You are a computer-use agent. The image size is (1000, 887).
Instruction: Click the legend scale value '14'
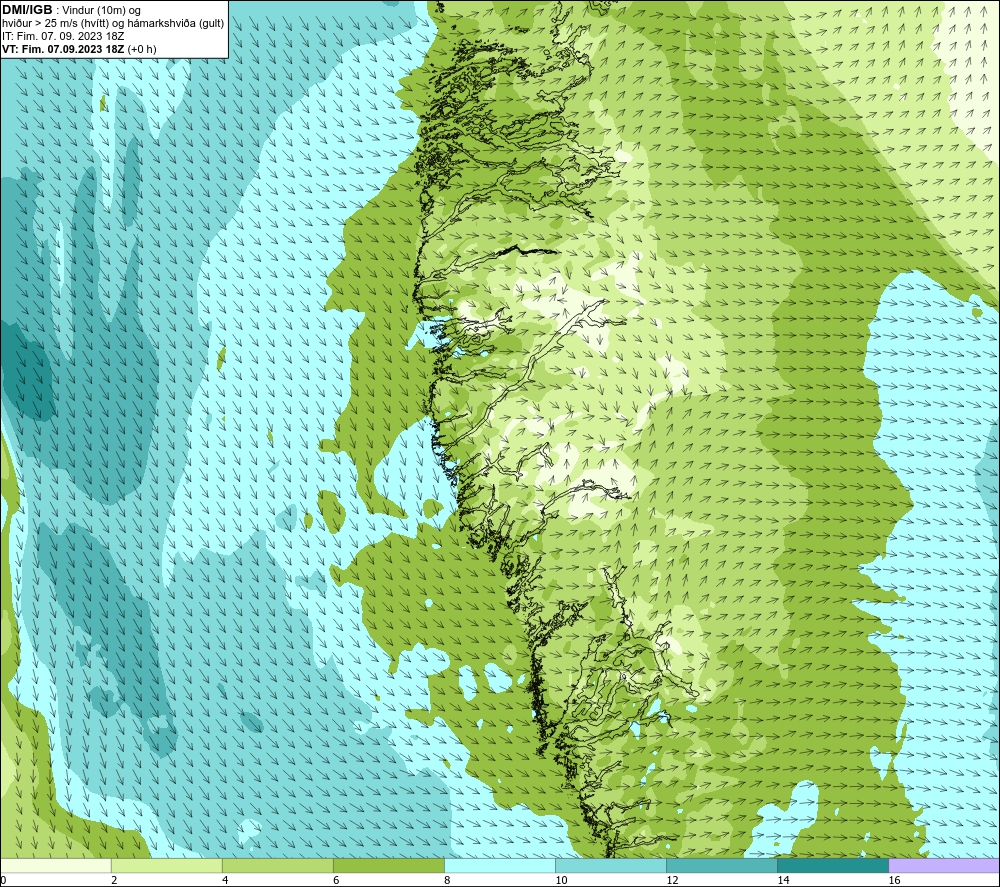coord(783,880)
